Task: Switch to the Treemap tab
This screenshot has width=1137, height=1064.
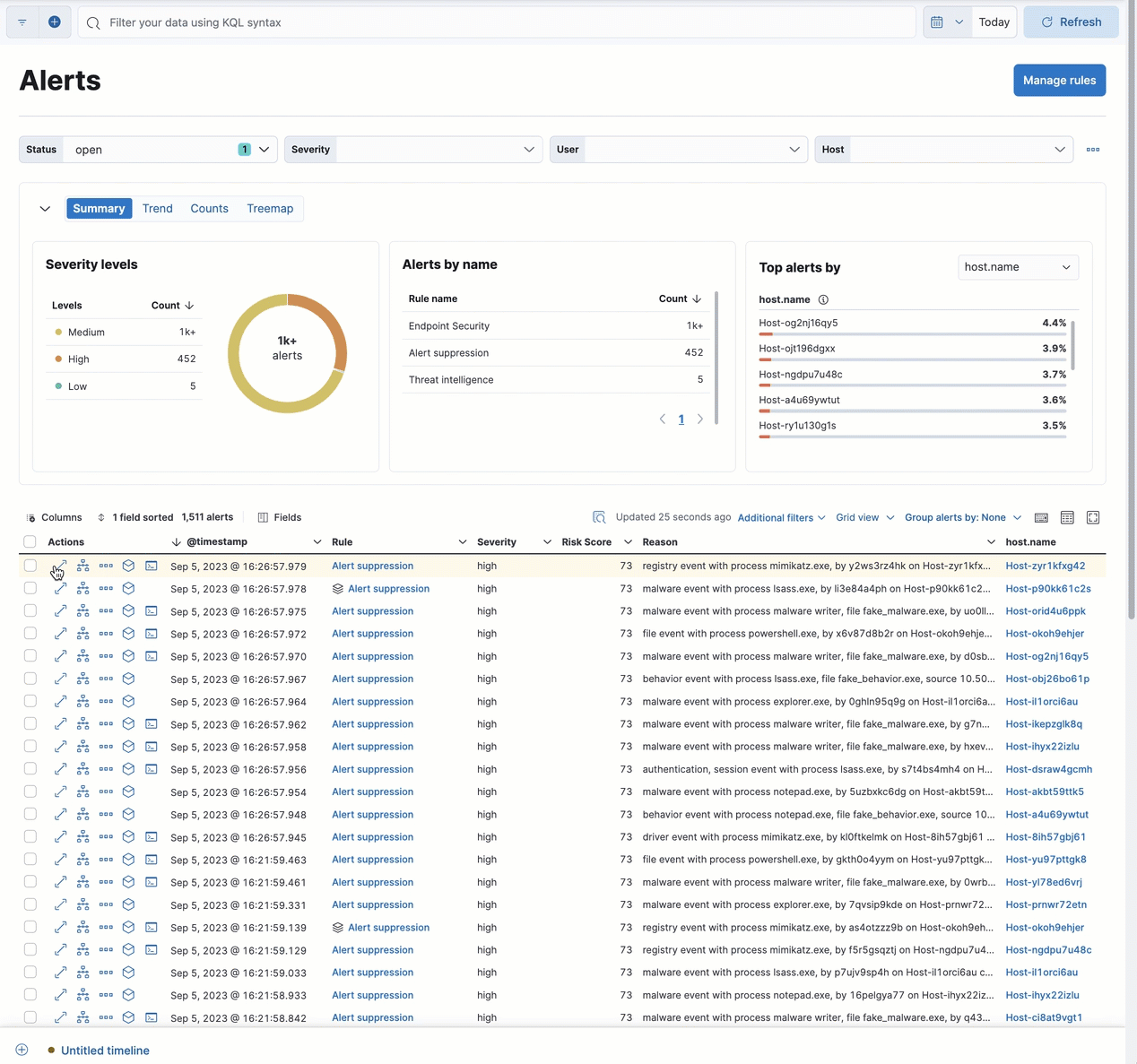Action: tap(270, 209)
